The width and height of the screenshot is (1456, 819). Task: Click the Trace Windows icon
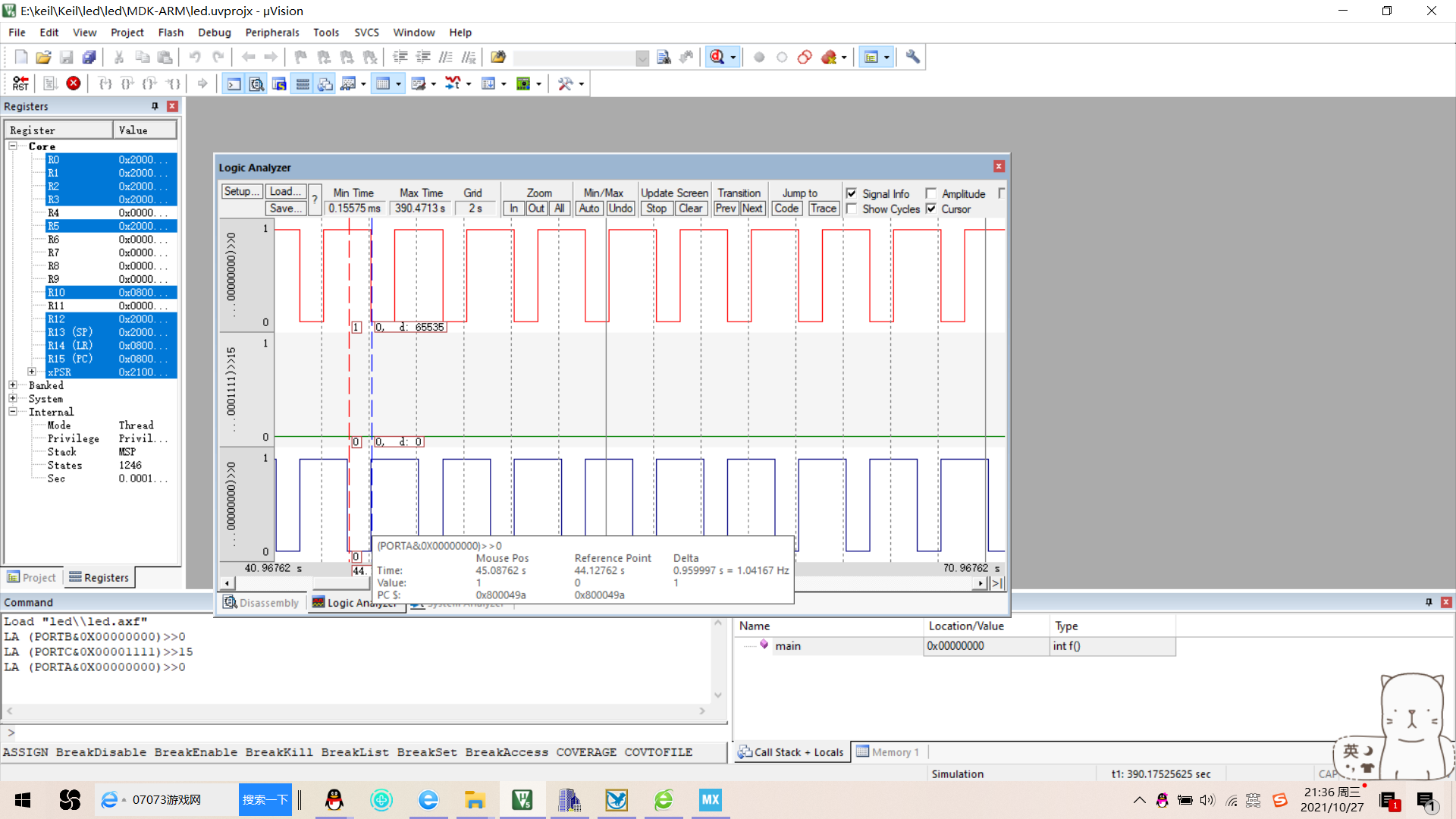point(488,83)
